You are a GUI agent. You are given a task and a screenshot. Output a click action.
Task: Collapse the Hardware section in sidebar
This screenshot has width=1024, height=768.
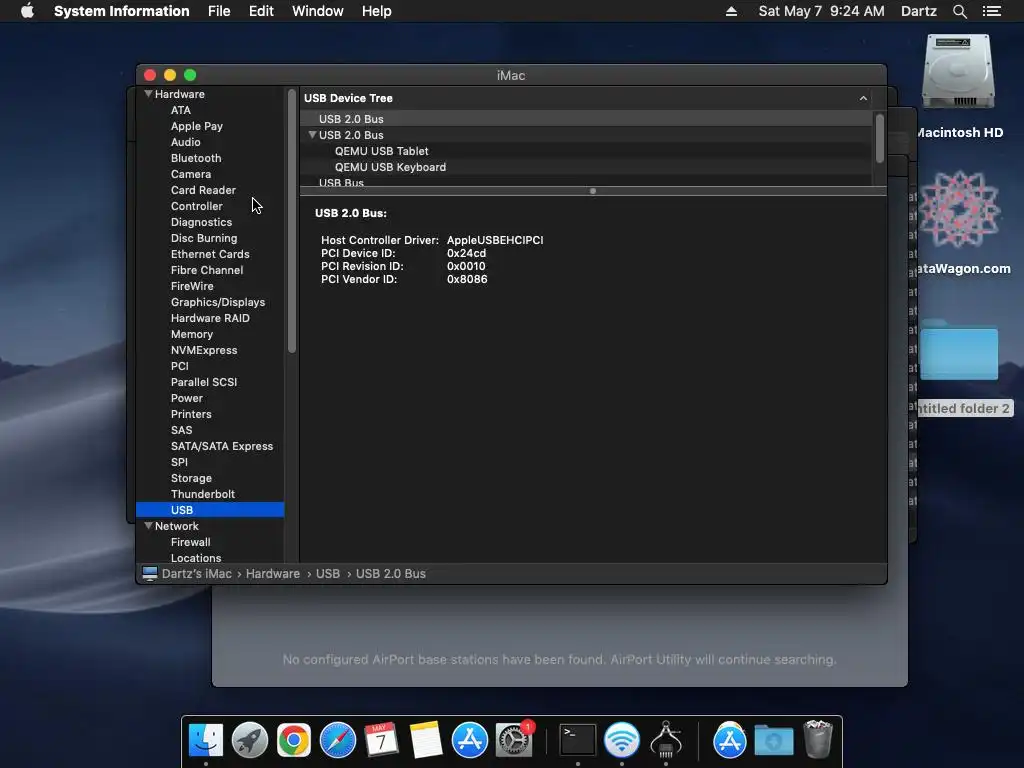(x=148, y=94)
